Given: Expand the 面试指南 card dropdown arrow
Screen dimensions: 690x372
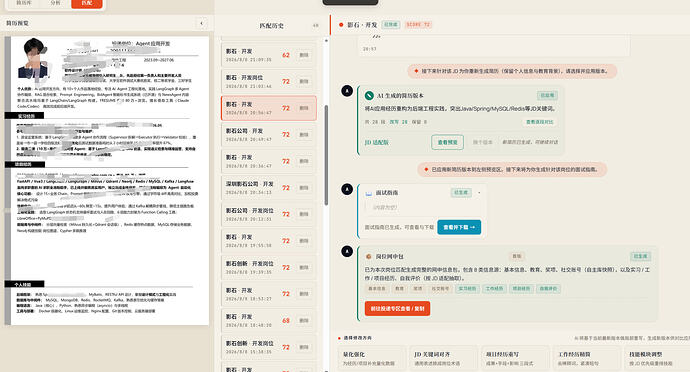Looking at the screenshot, I should [x=479, y=193].
